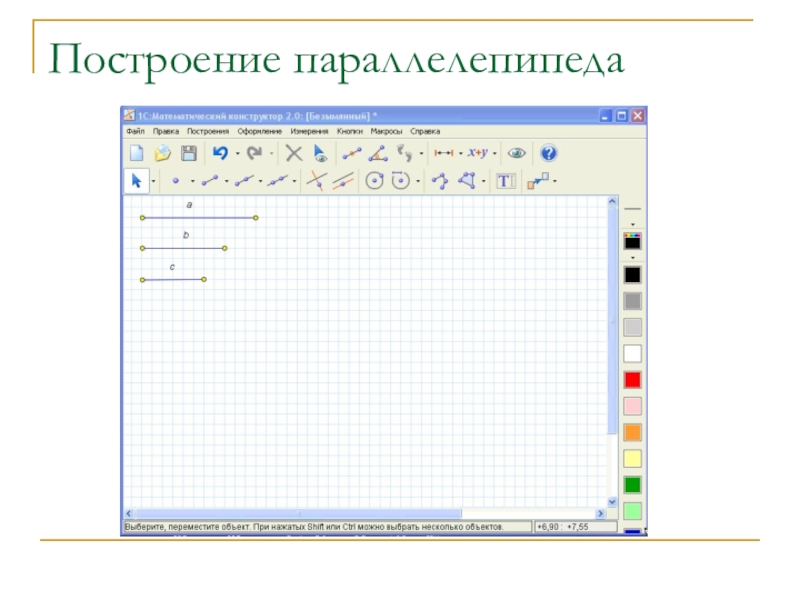Pick the white color swatch
800x600 pixels.
pos(633,354)
